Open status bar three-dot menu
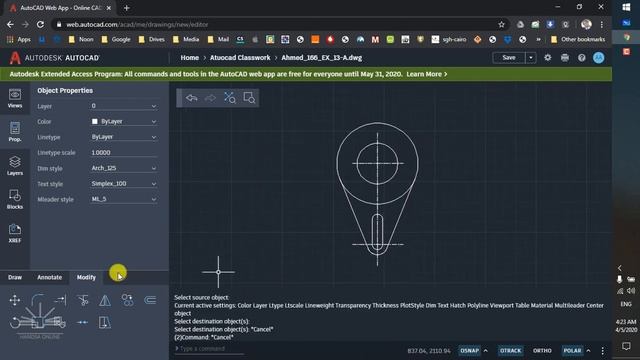This screenshot has width=640, height=360. tap(602, 351)
